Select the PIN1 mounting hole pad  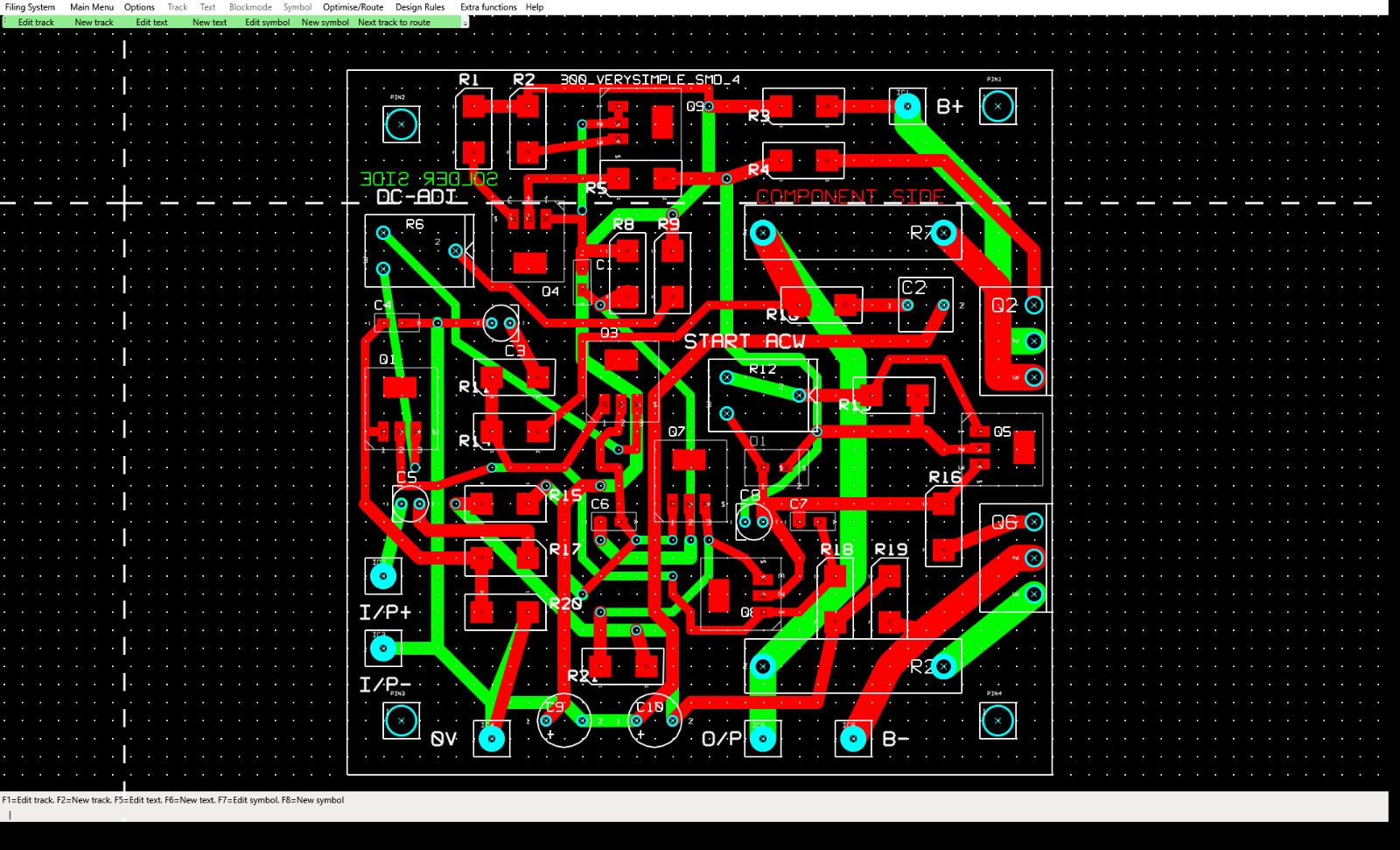coord(997,107)
